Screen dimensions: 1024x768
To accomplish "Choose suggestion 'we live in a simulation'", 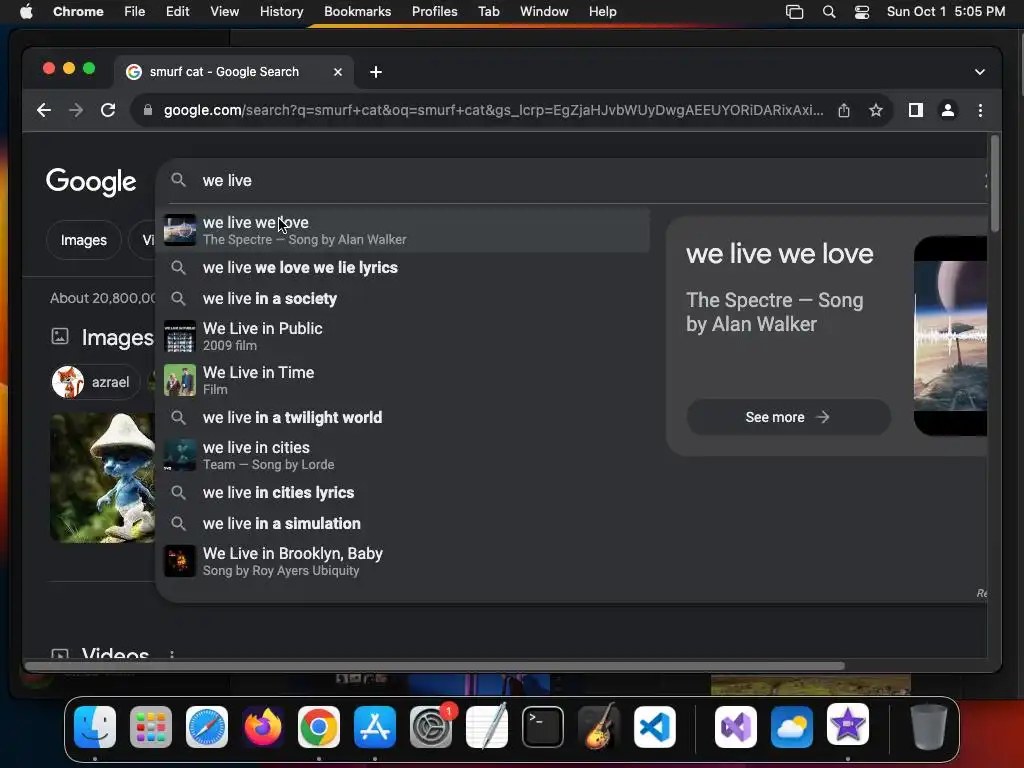I will coord(405,523).
